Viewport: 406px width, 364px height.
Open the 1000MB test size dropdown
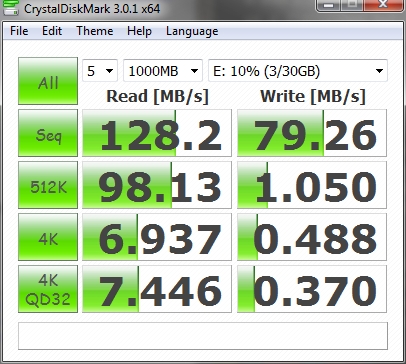click(x=163, y=71)
